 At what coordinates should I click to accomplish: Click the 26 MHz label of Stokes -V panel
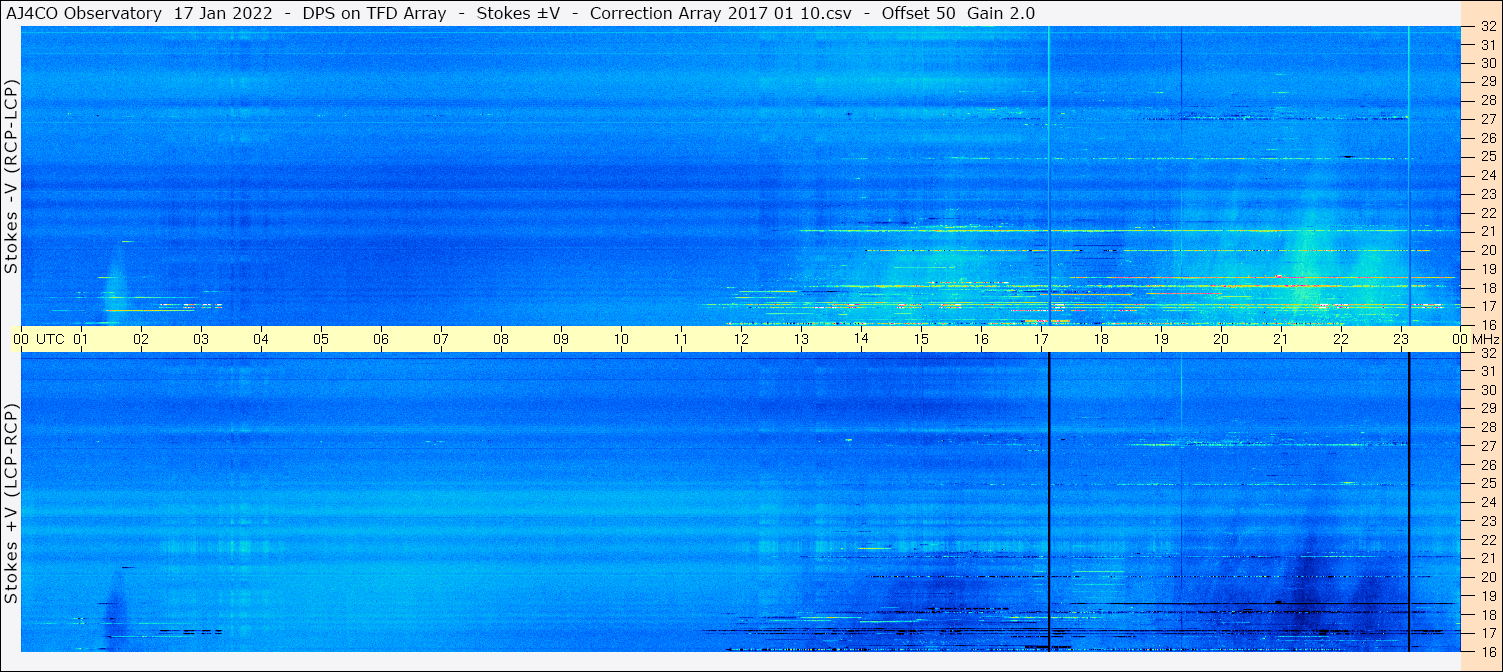[x=1487, y=138]
